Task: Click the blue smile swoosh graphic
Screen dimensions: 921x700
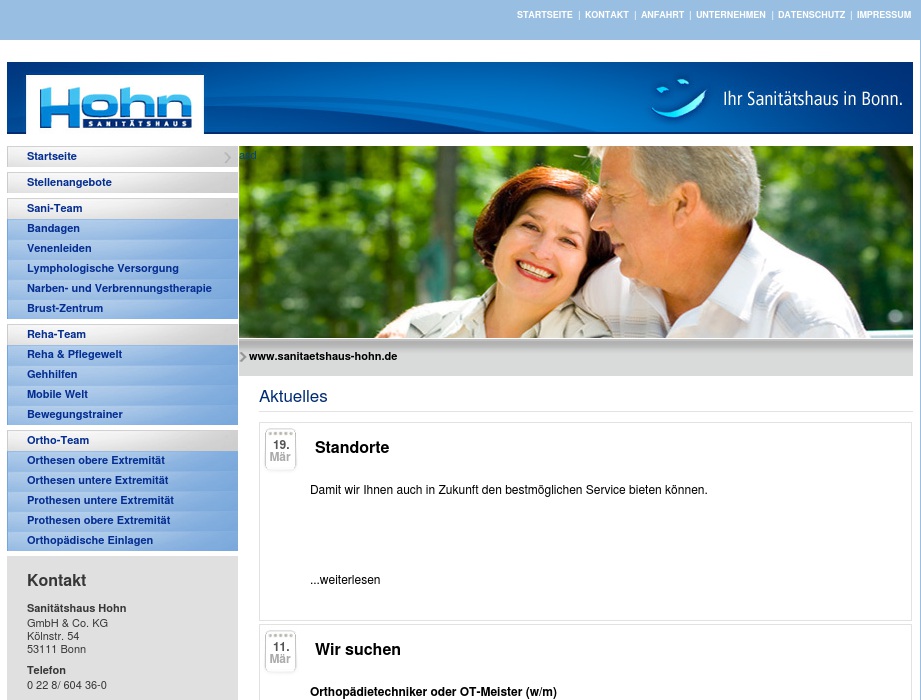Action: pyautogui.click(x=676, y=100)
